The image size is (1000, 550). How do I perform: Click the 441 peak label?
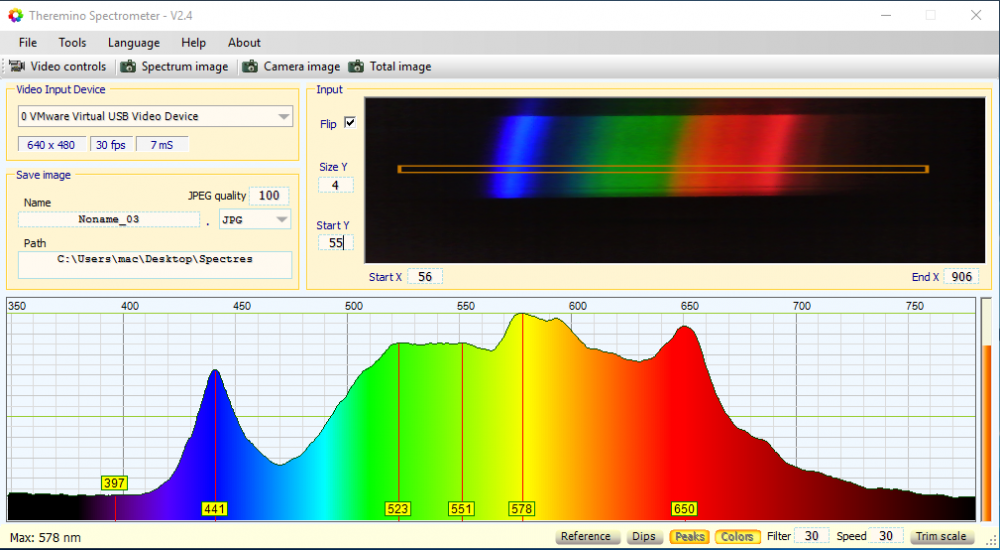214,509
